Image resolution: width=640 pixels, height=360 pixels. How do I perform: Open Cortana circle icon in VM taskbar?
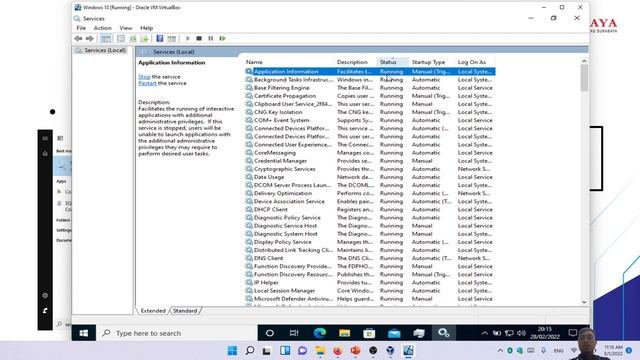tap(269, 333)
